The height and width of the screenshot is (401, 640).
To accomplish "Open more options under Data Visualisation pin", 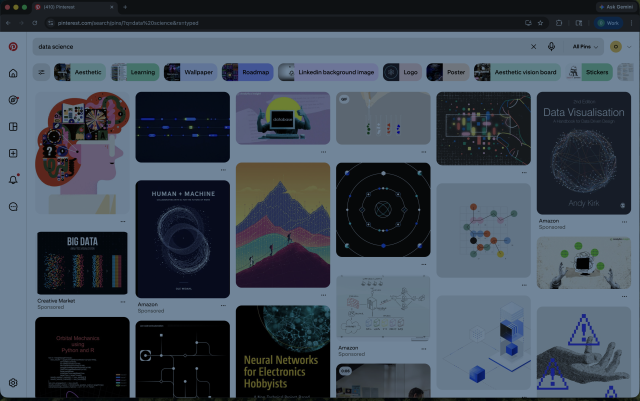I will click(x=624, y=222).
